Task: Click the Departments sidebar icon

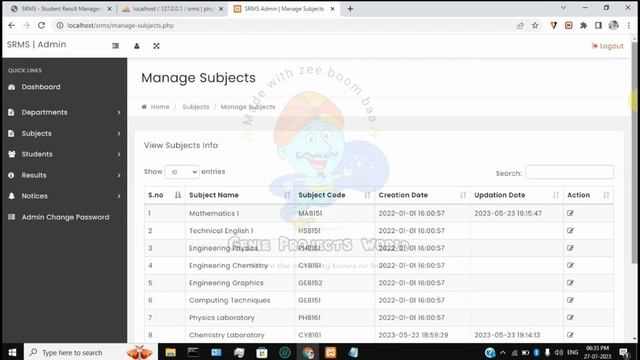Action: [11, 112]
